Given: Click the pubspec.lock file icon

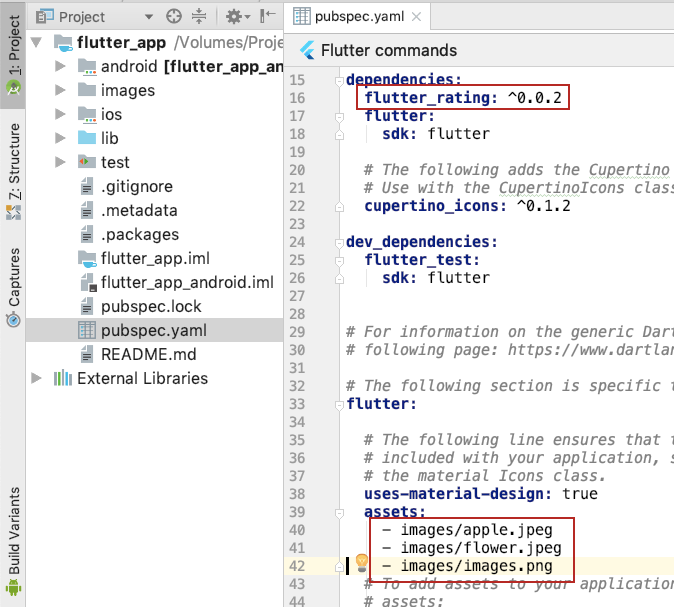Looking at the screenshot, I should [87, 307].
